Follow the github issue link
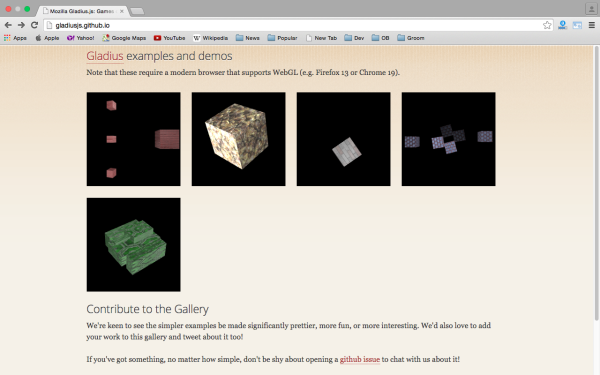The image size is (600, 375). (x=360, y=359)
